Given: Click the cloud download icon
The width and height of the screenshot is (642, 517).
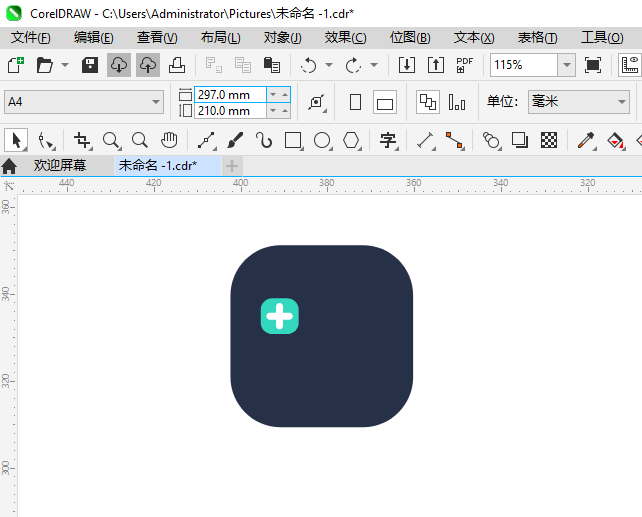Looking at the screenshot, I should pos(119,65).
